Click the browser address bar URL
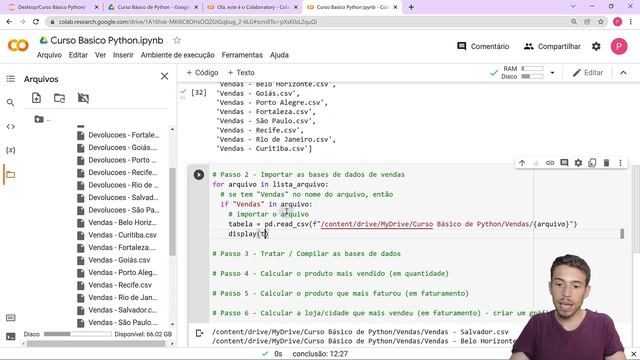 click(x=188, y=22)
